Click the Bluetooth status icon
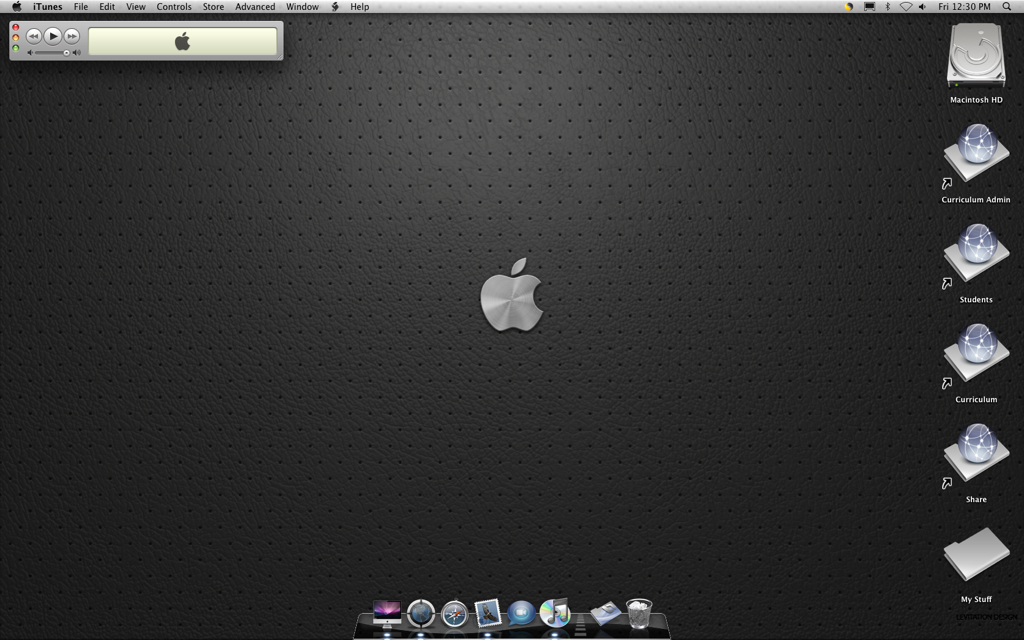 tap(887, 7)
